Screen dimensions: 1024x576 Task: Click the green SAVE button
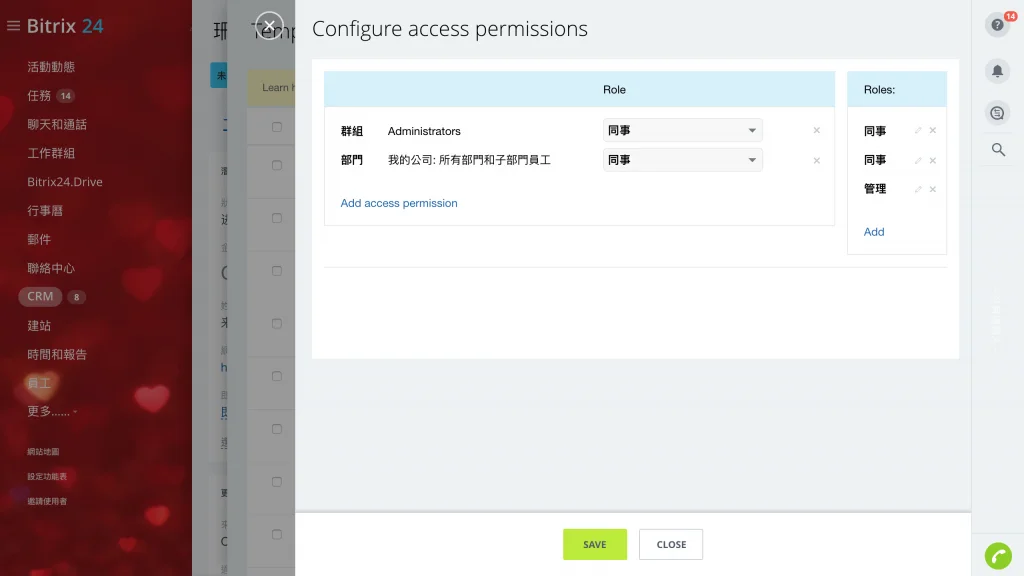tap(595, 545)
